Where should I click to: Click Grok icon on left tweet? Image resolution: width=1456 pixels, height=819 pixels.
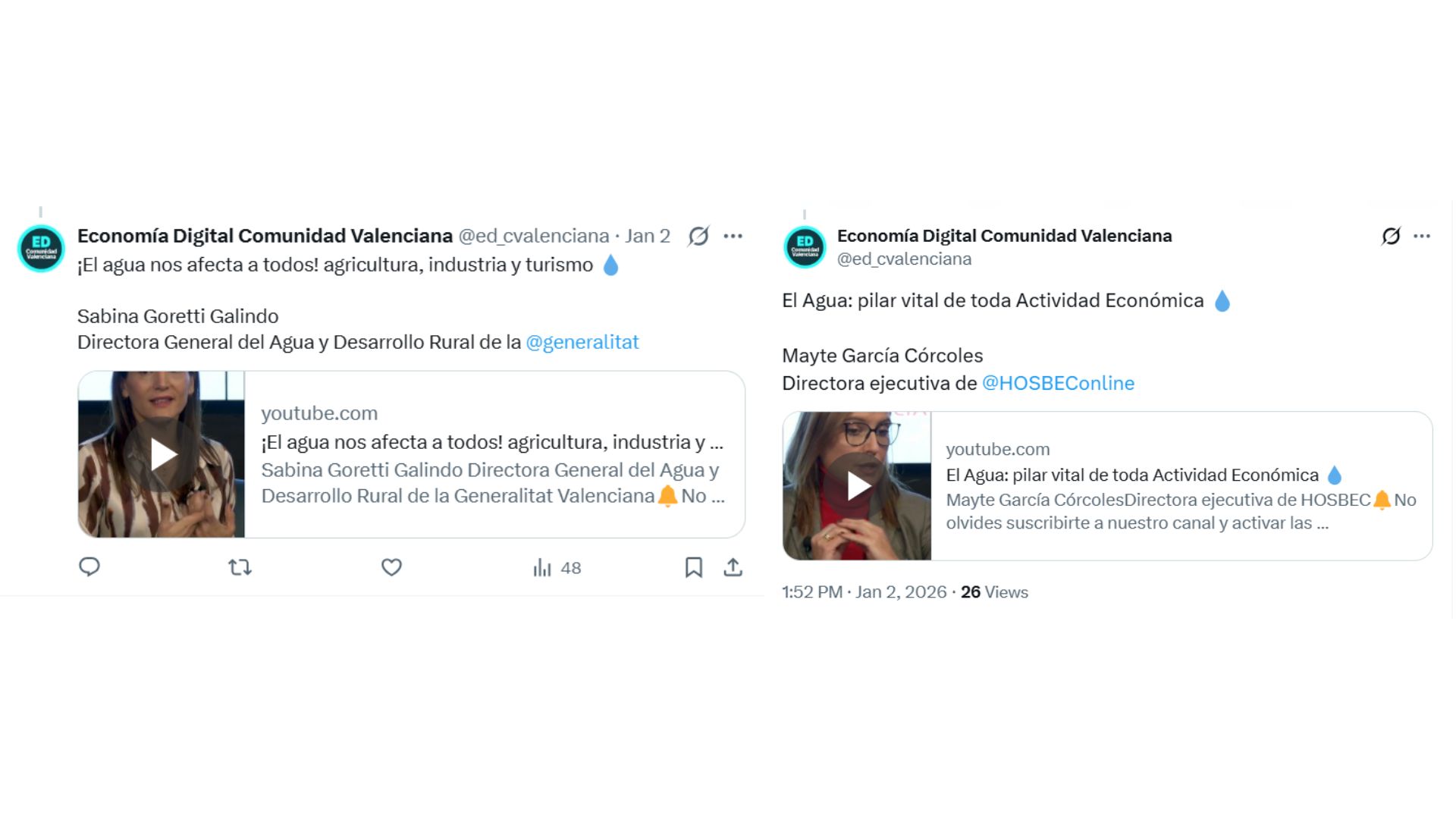(x=698, y=237)
